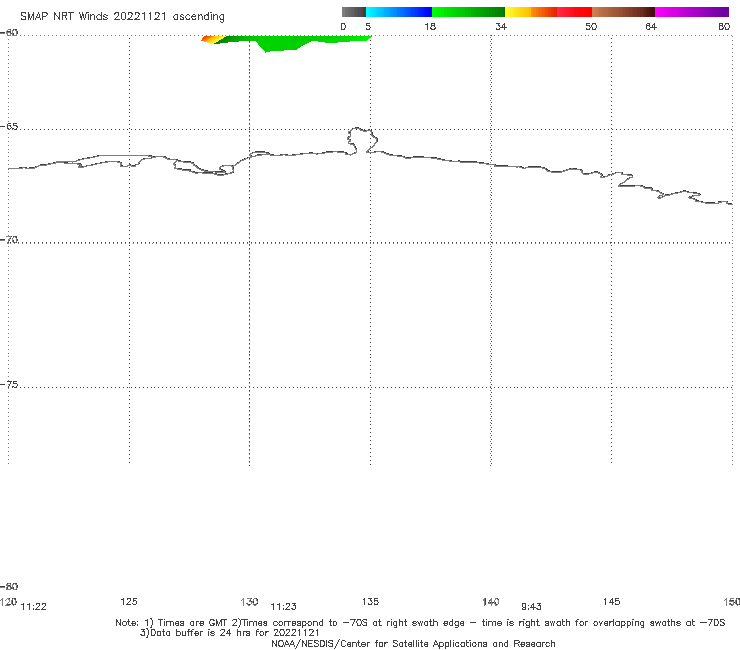The height and width of the screenshot is (650, 740).
Task: Click the swath time '11:23'
Action: 283,607
